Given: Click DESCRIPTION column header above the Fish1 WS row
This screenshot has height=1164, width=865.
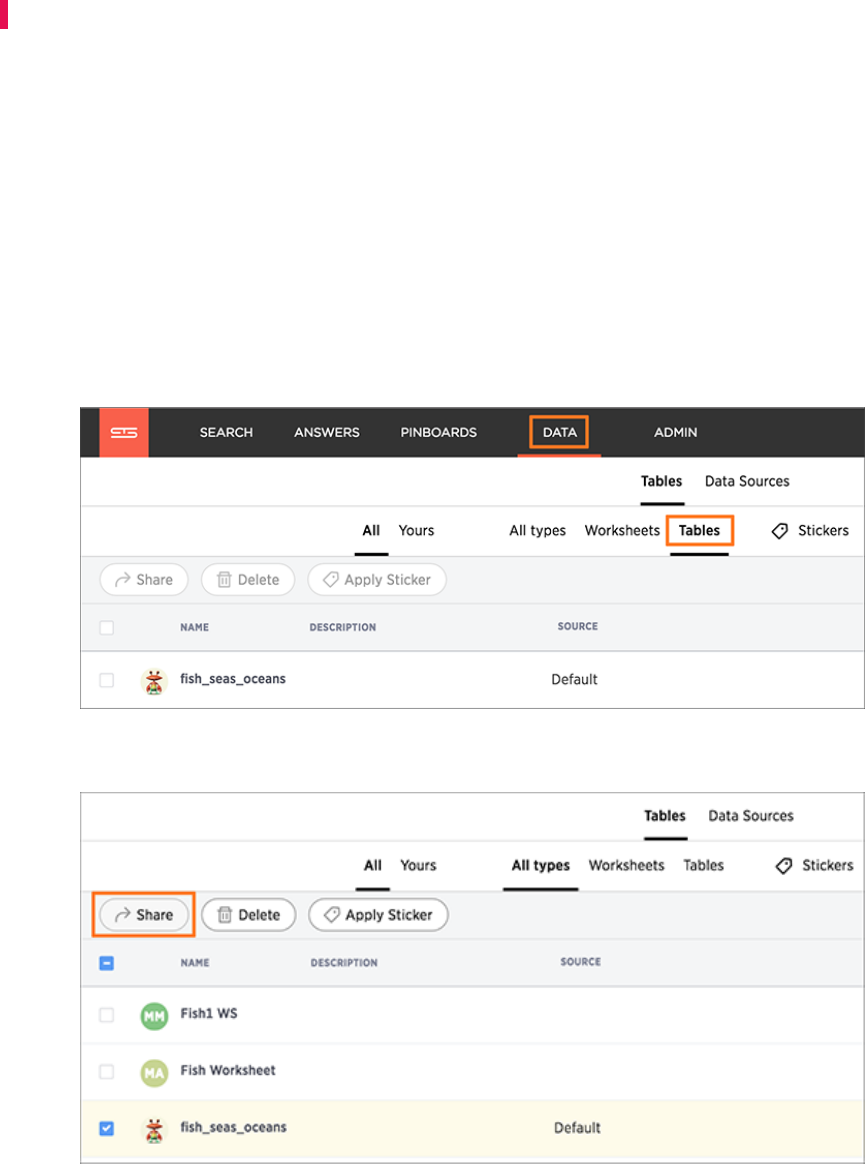Looking at the screenshot, I should coord(345,963).
